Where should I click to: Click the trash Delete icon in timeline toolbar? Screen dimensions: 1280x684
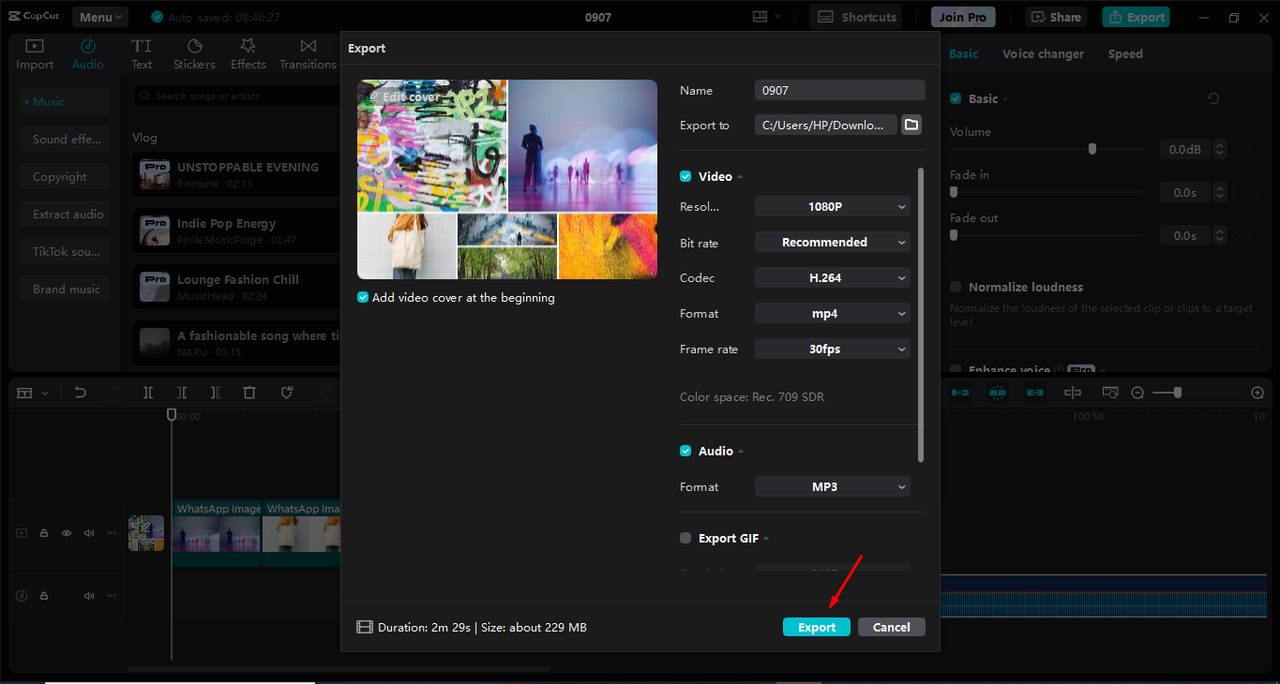250,393
